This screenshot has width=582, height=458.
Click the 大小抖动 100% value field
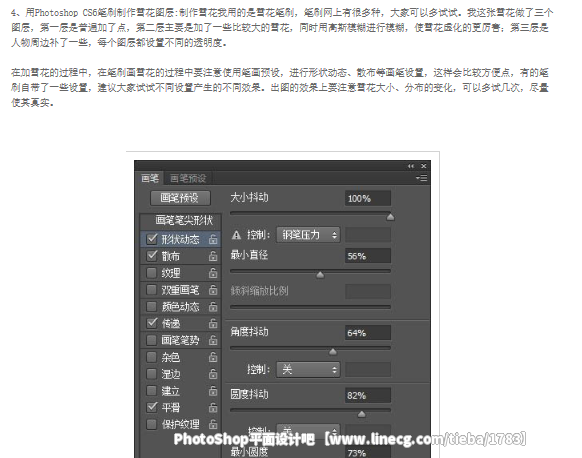368,199
